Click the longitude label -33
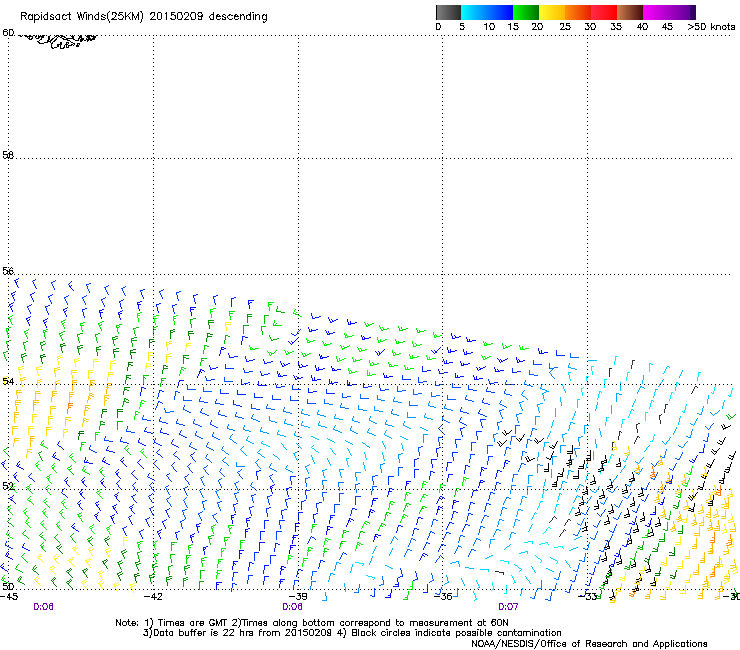 pos(588,597)
